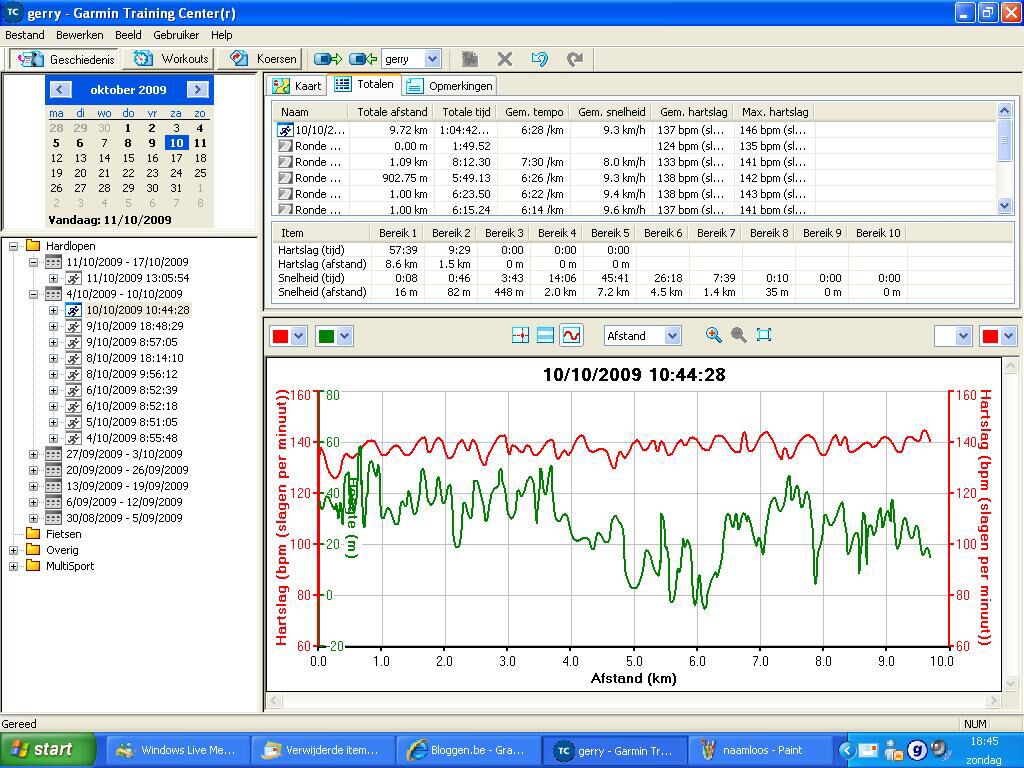Toggle the Workouts view button
Image resolution: width=1024 pixels, height=768 pixels.
tap(172, 59)
